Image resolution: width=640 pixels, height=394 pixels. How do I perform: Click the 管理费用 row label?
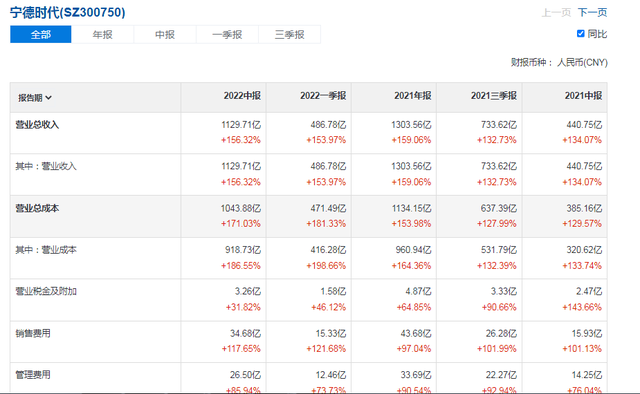(x=33, y=375)
